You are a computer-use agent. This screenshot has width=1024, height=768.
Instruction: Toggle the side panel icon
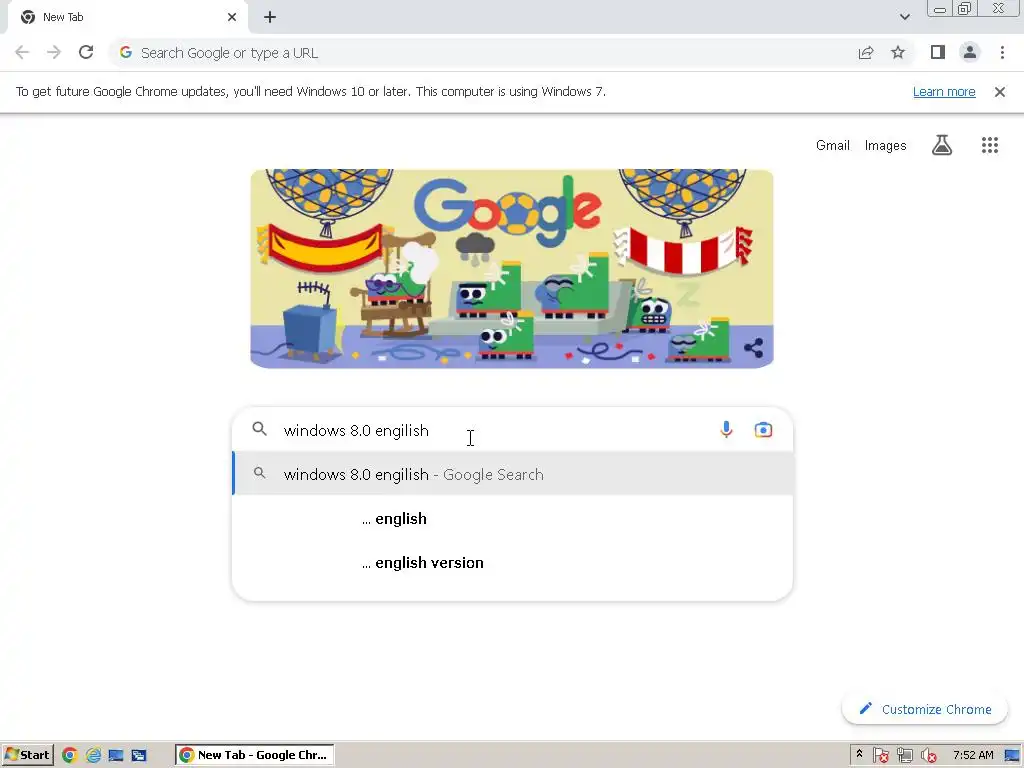tap(938, 52)
